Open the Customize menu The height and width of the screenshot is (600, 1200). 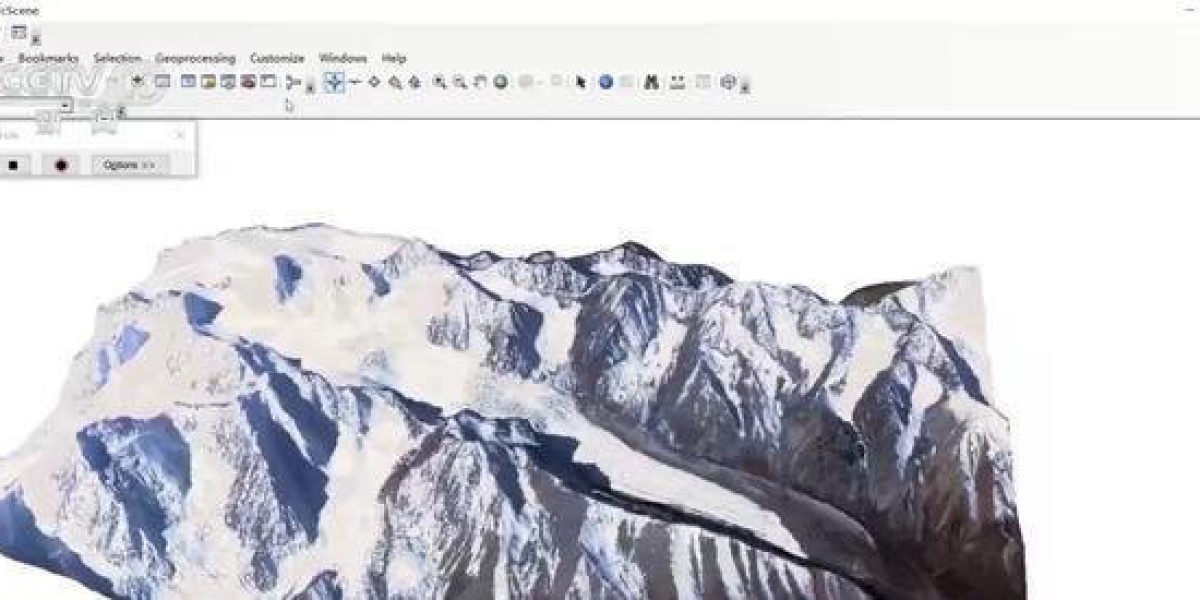[x=277, y=58]
